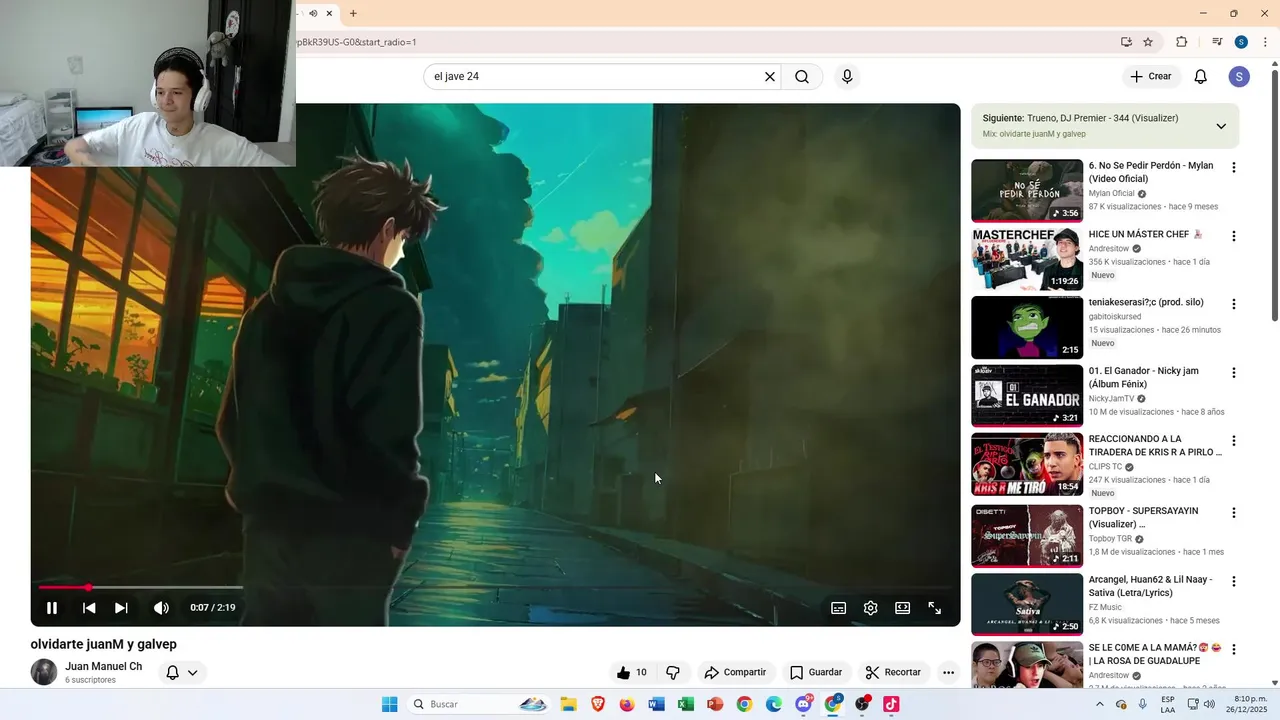1280x720 pixels.
Task: Open Chrome three-dot menu
Action: 1265,42
